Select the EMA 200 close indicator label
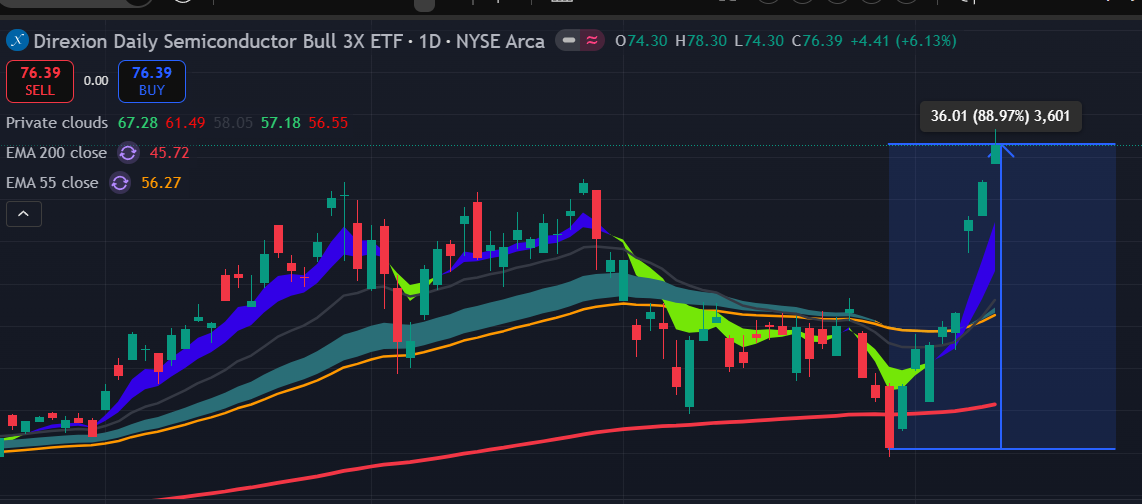Screen dimensions: 1142x504 point(57,153)
